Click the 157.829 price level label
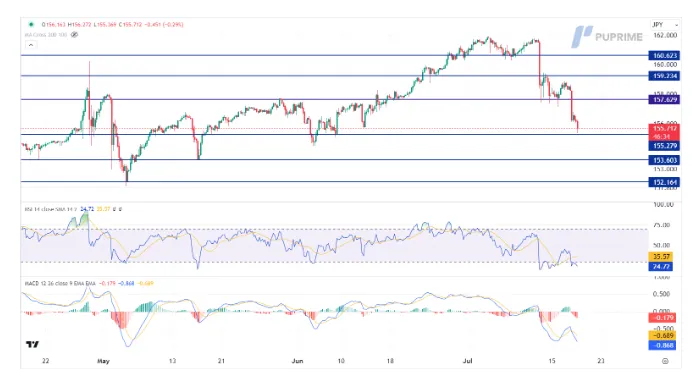Viewport: 697px width, 380px height. point(664,100)
